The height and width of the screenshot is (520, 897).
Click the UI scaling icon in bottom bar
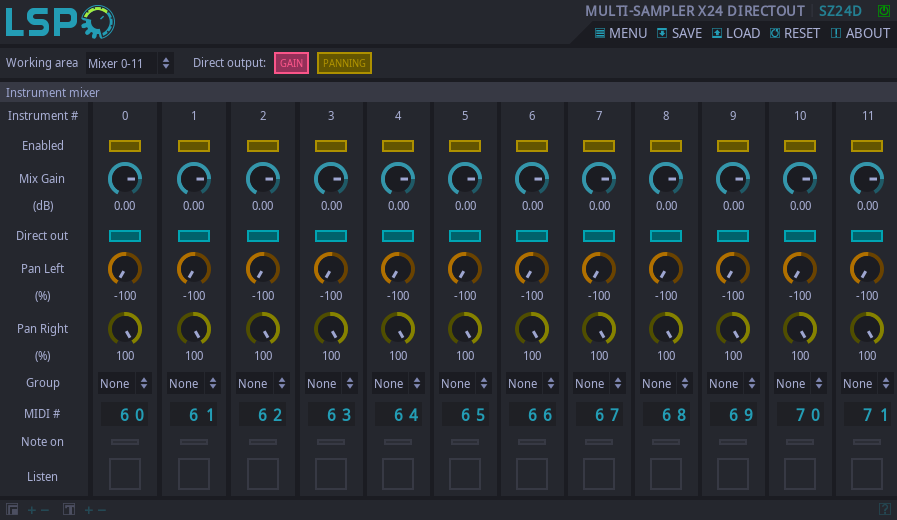click(12, 510)
